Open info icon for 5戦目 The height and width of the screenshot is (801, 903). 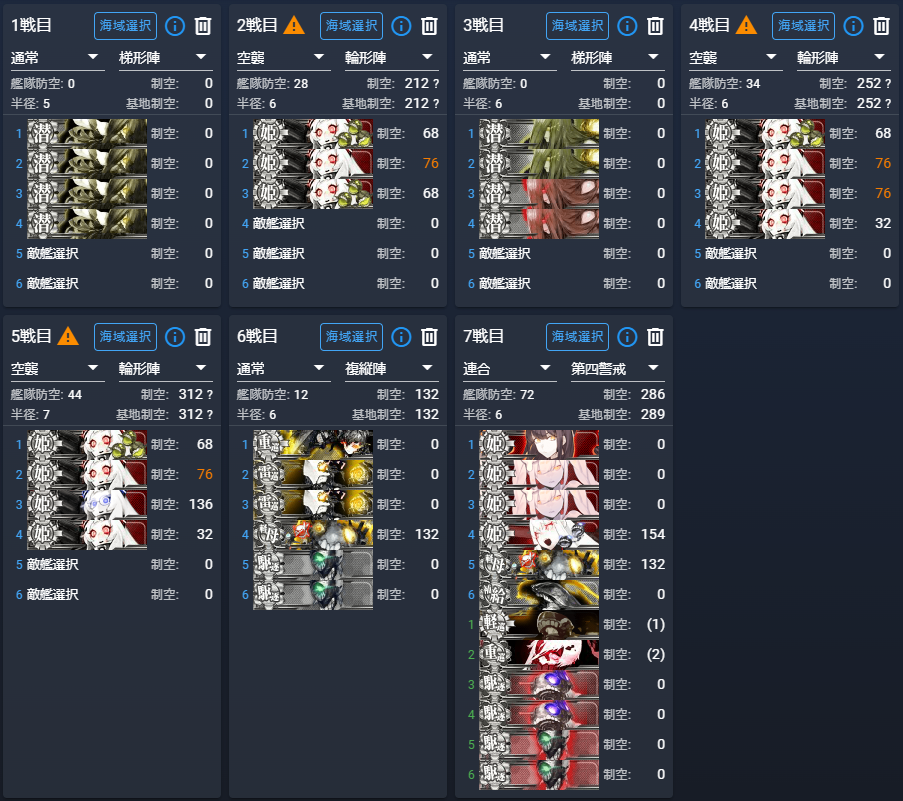[x=175, y=337]
